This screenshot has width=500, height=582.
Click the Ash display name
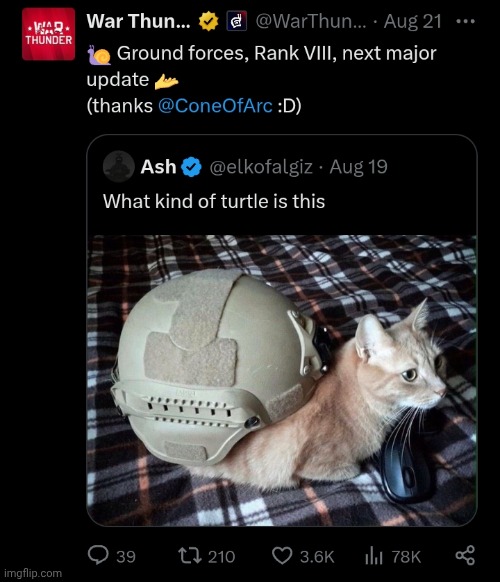158,167
